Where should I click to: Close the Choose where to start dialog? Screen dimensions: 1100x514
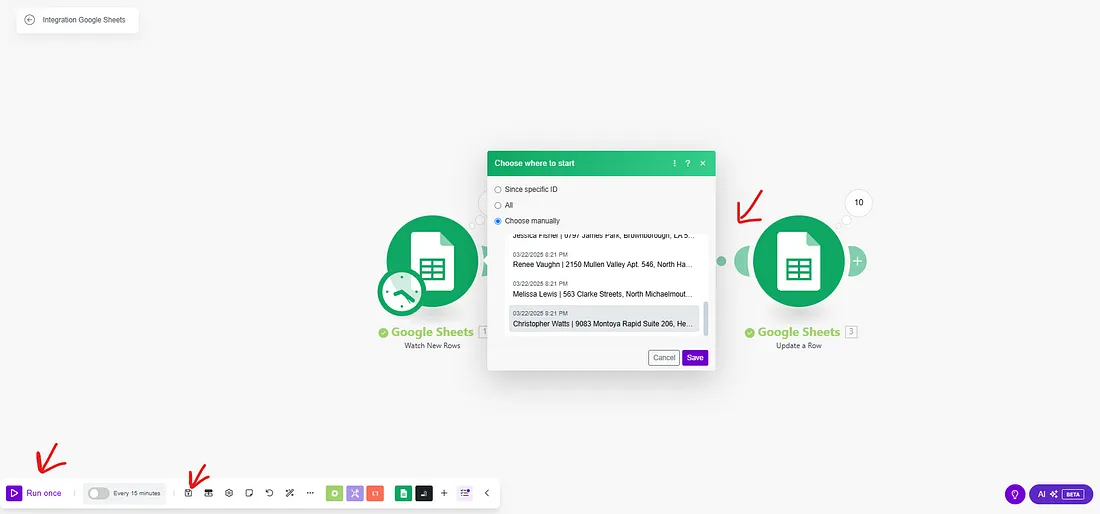(x=703, y=163)
